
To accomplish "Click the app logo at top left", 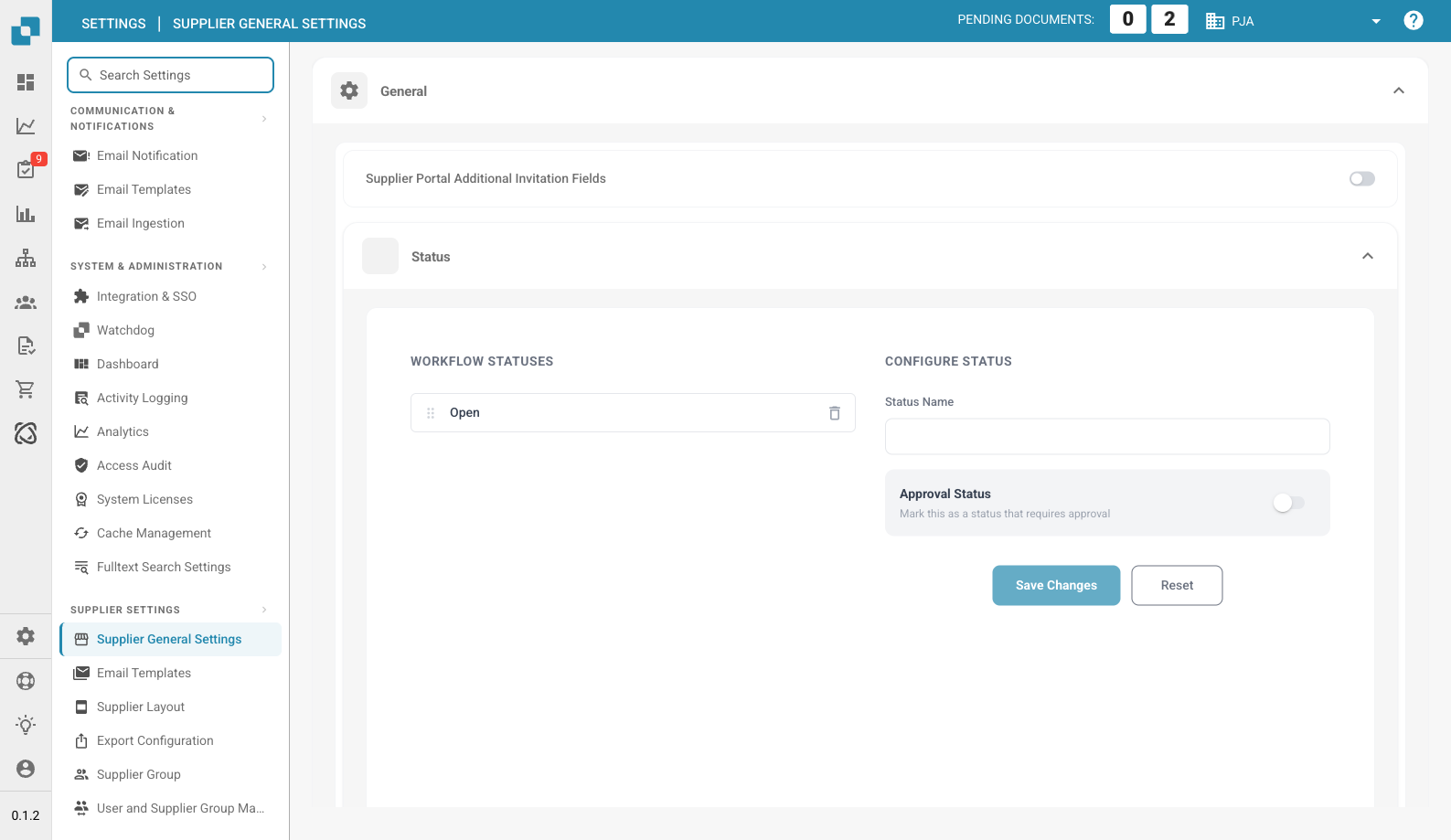I will 26,30.
